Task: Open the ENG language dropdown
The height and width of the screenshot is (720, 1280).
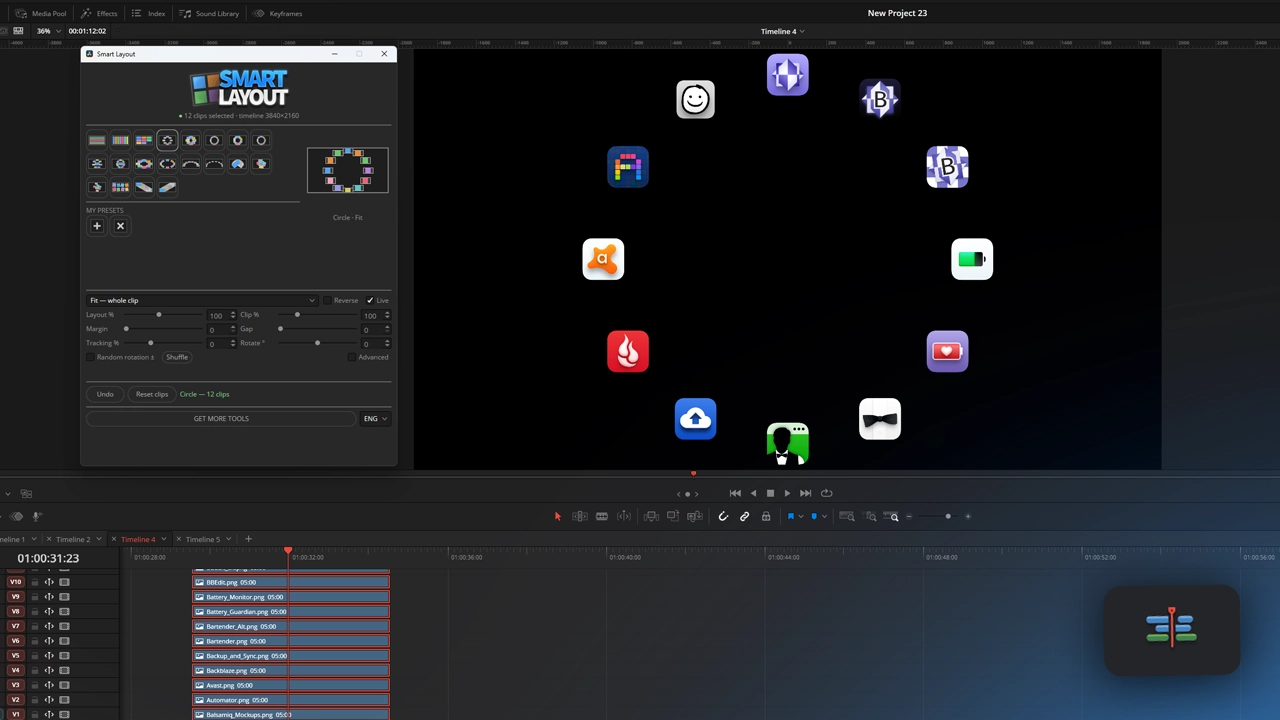Action: point(375,419)
